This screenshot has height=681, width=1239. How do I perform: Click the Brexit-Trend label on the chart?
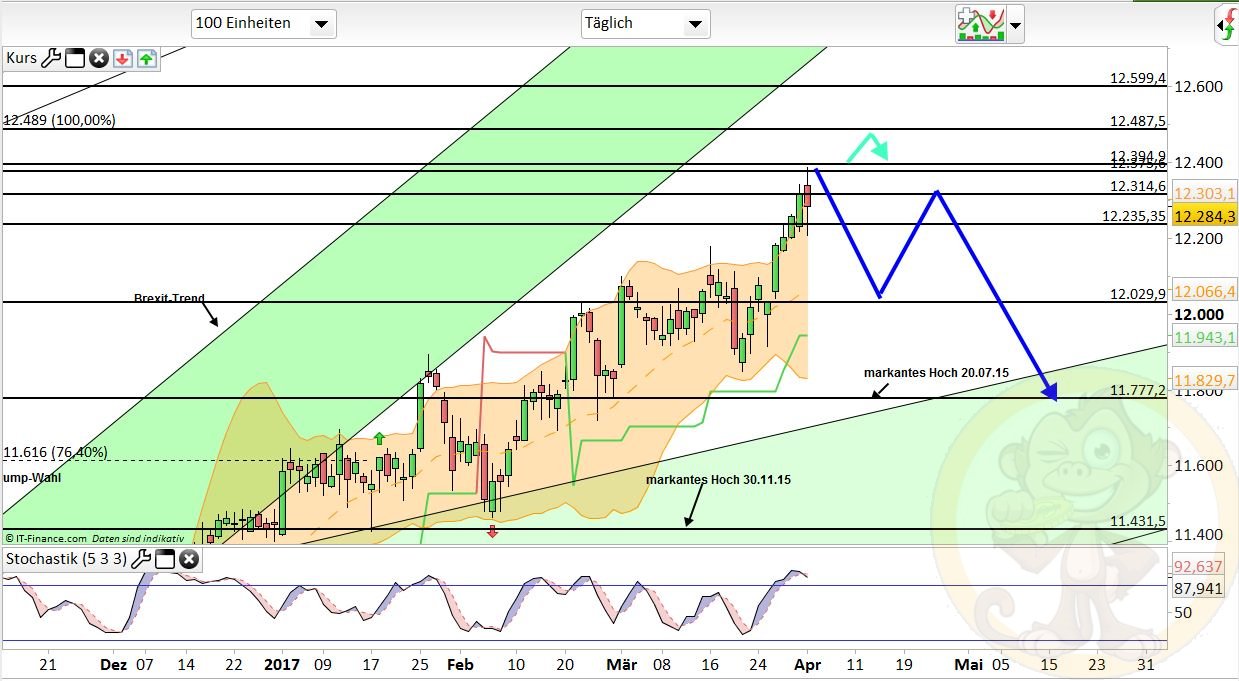(x=168, y=298)
